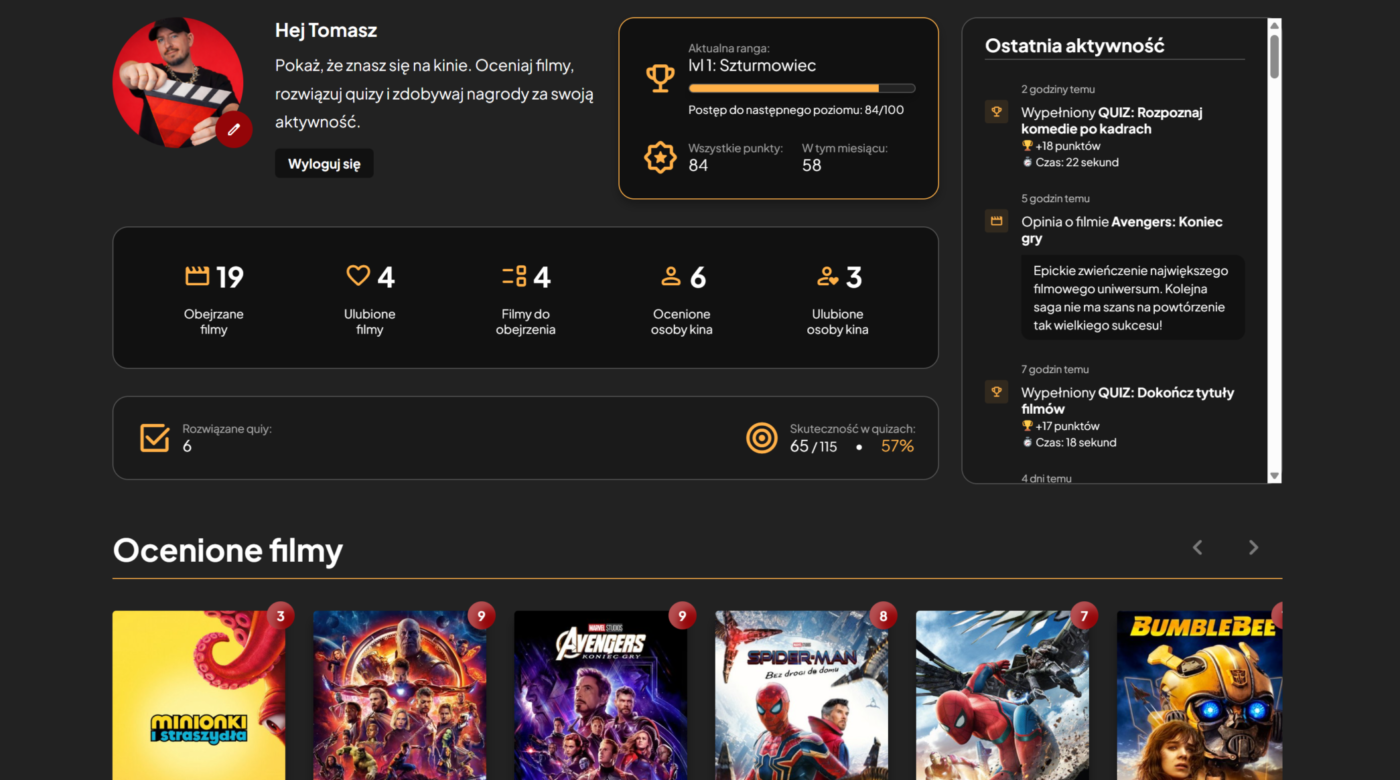Click the stopwatch icon next to 'Czas: 22 sekund'
This screenshot has width=1400, height=780.
(1027, 162)
